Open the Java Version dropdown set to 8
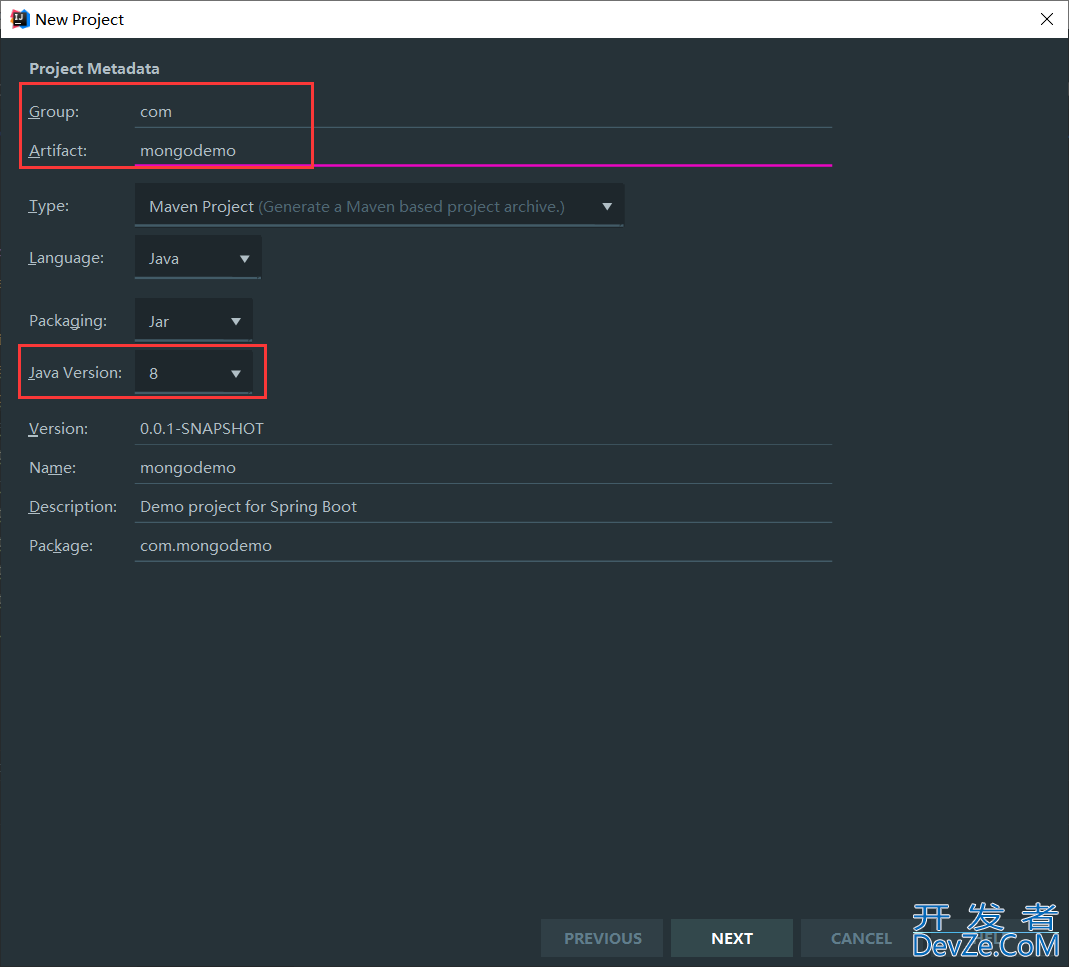This screenshot has height=967, width=1069. (194, 372)
